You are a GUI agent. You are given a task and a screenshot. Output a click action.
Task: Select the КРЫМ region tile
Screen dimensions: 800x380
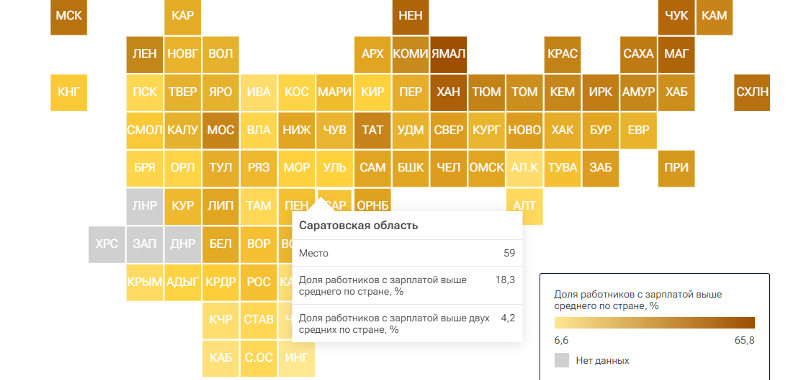tap(144, 282)
